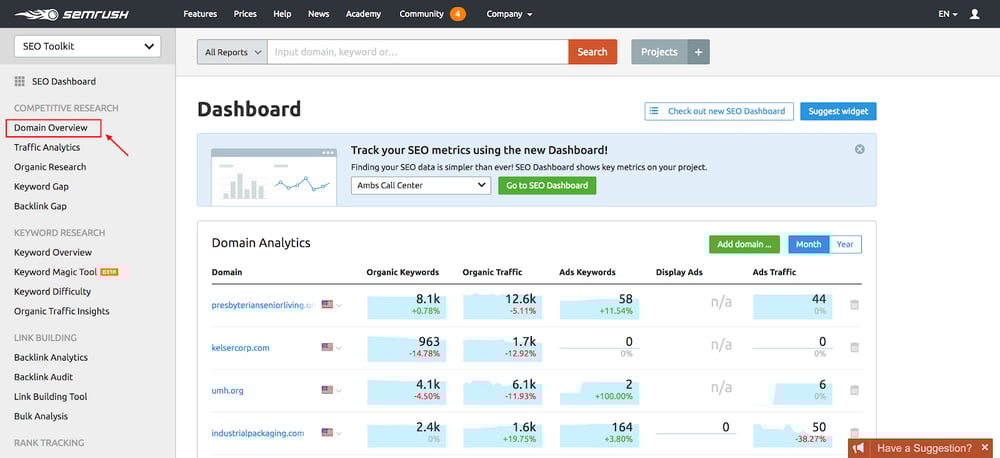Click the plus icon next to Projects
The width and height of the screenshot is (1000, 458).
698,52
